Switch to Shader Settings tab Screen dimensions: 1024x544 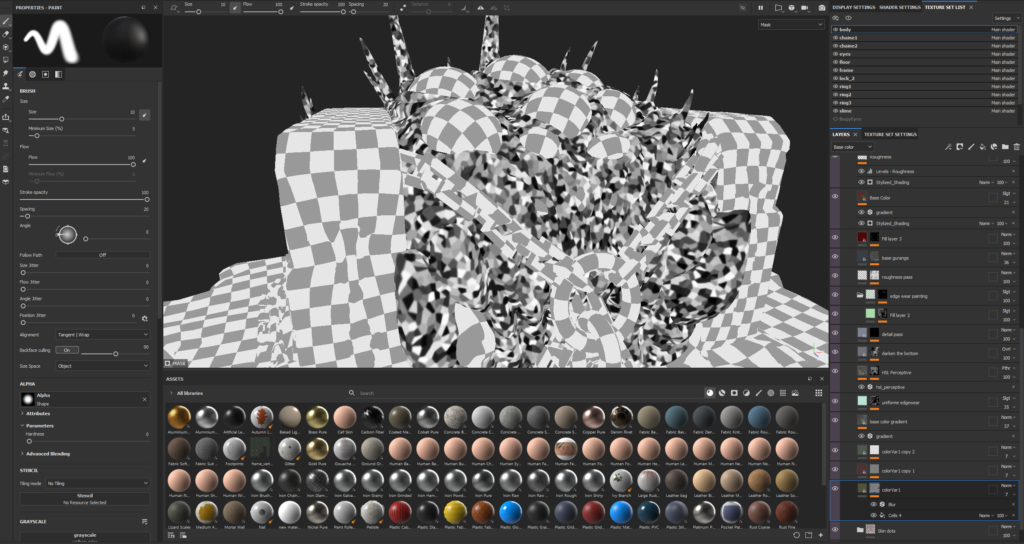pos(899,7)
